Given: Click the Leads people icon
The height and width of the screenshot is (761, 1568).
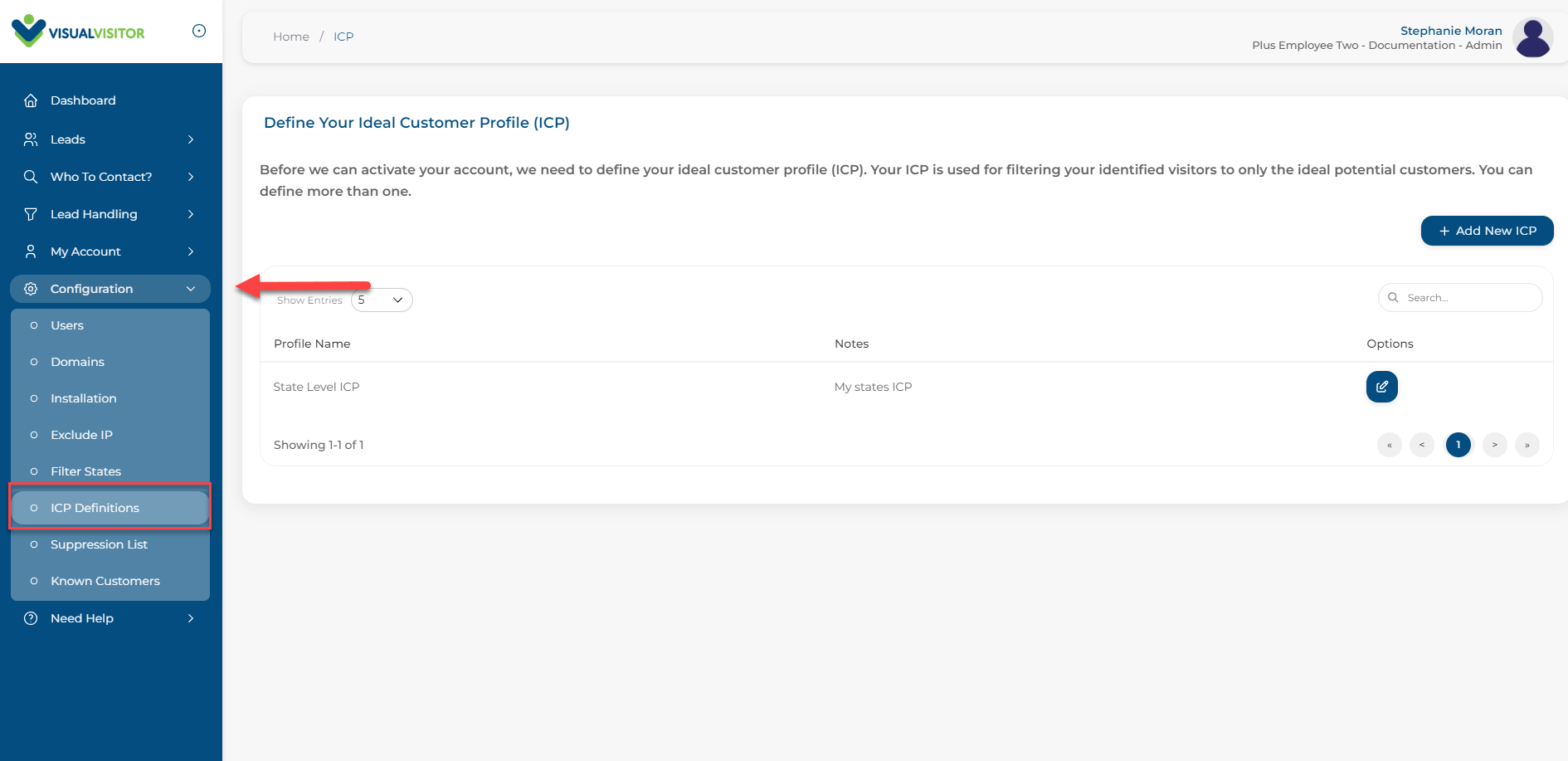Looking at the screenshot, I should (31, 139).
